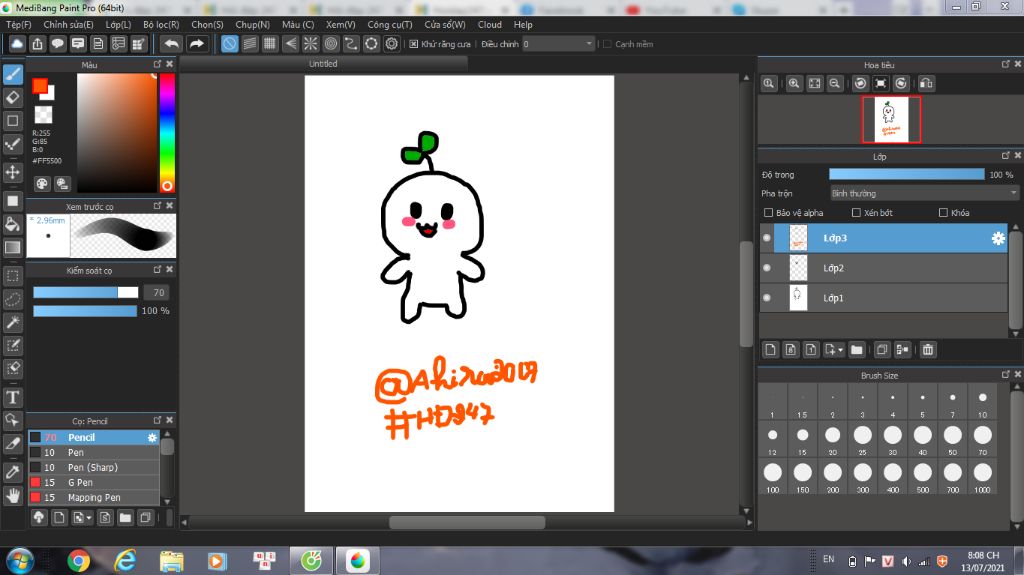Select the Pen (Sharp) brush
The width and height of the screenshot is (1024, 575).
pyautogui.click(x=94, y=468)
